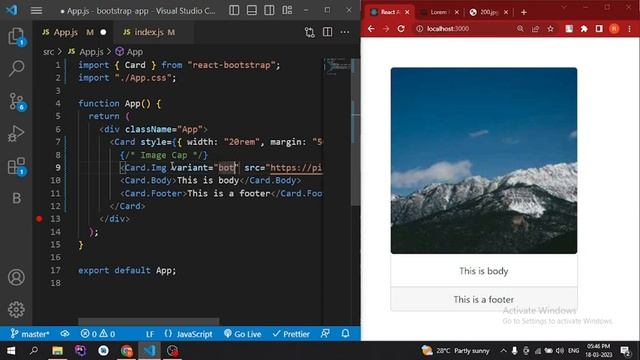Open the weather widget showing 28°C
This screenshot has height=360, width=640.
point(456,351)
